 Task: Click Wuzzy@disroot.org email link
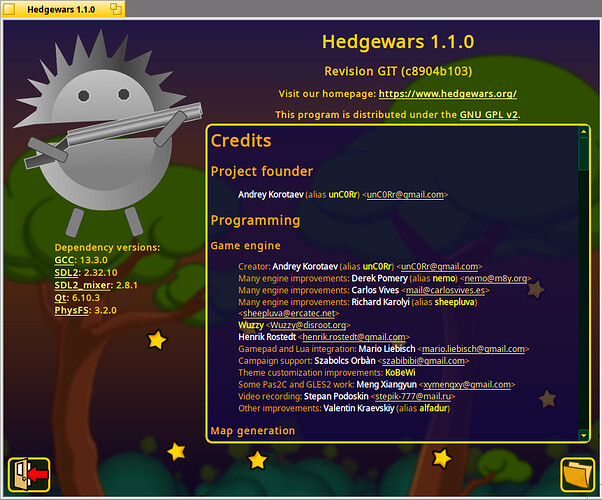tap(308, 325)
